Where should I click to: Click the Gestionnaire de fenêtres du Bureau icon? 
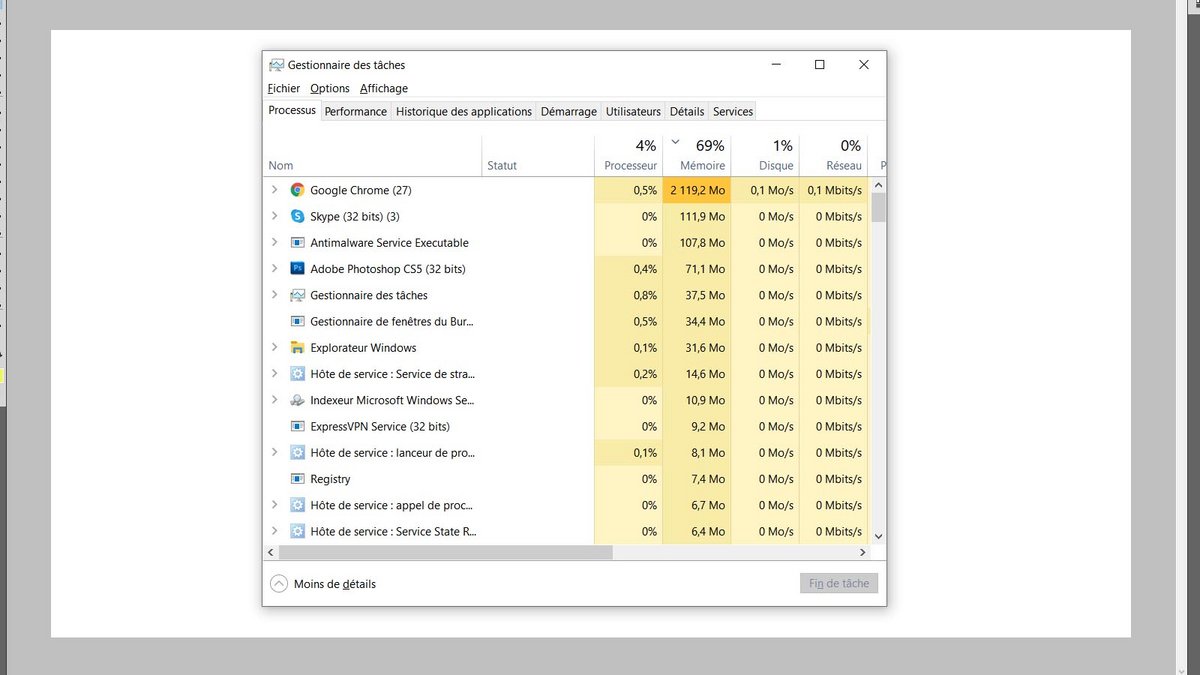pyautogui.click(x=297, y=321)
